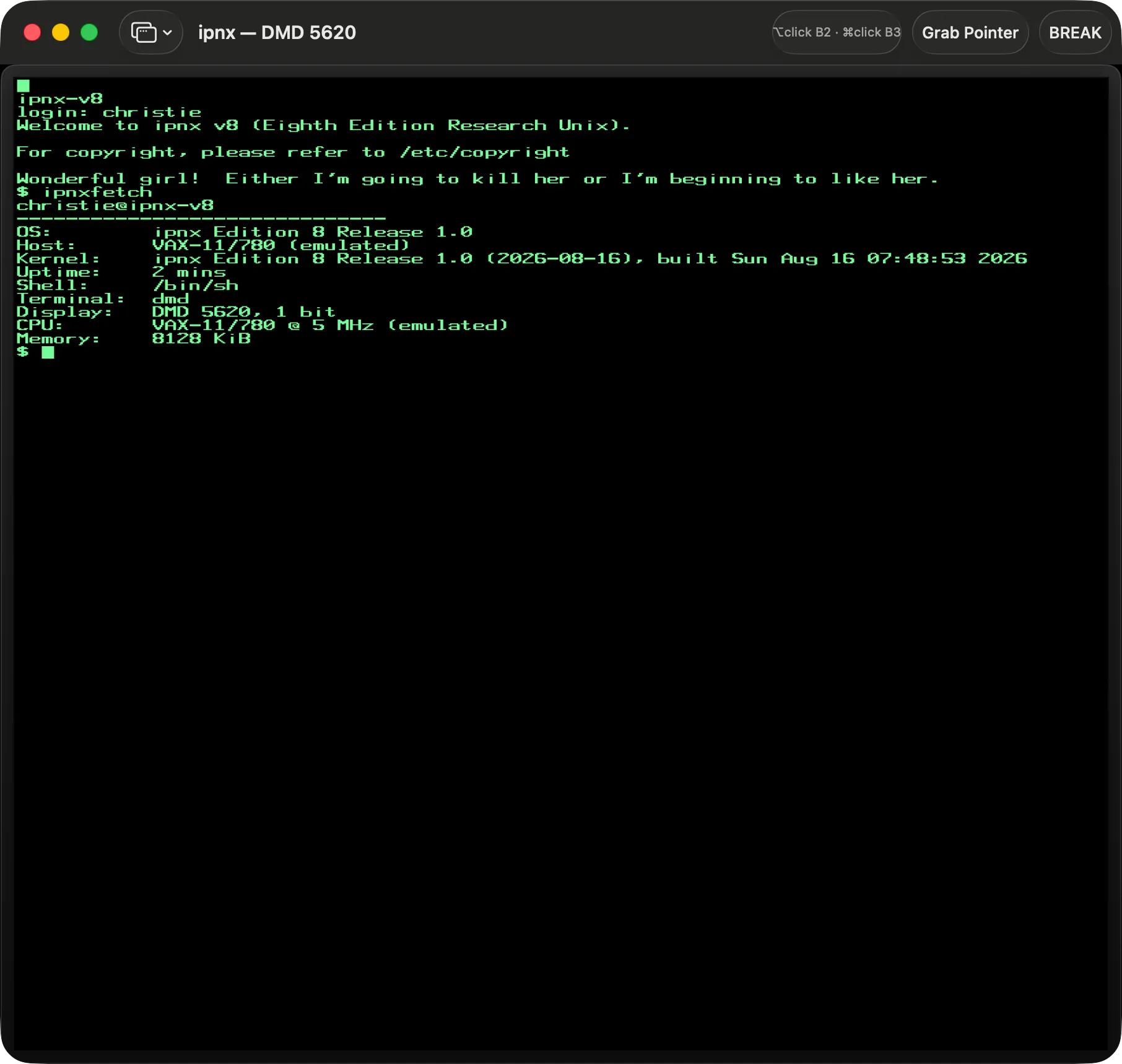The height and width of the screenshot is (1064, 1122).
Task: Open the window layout icon menu
Action: 144,32
